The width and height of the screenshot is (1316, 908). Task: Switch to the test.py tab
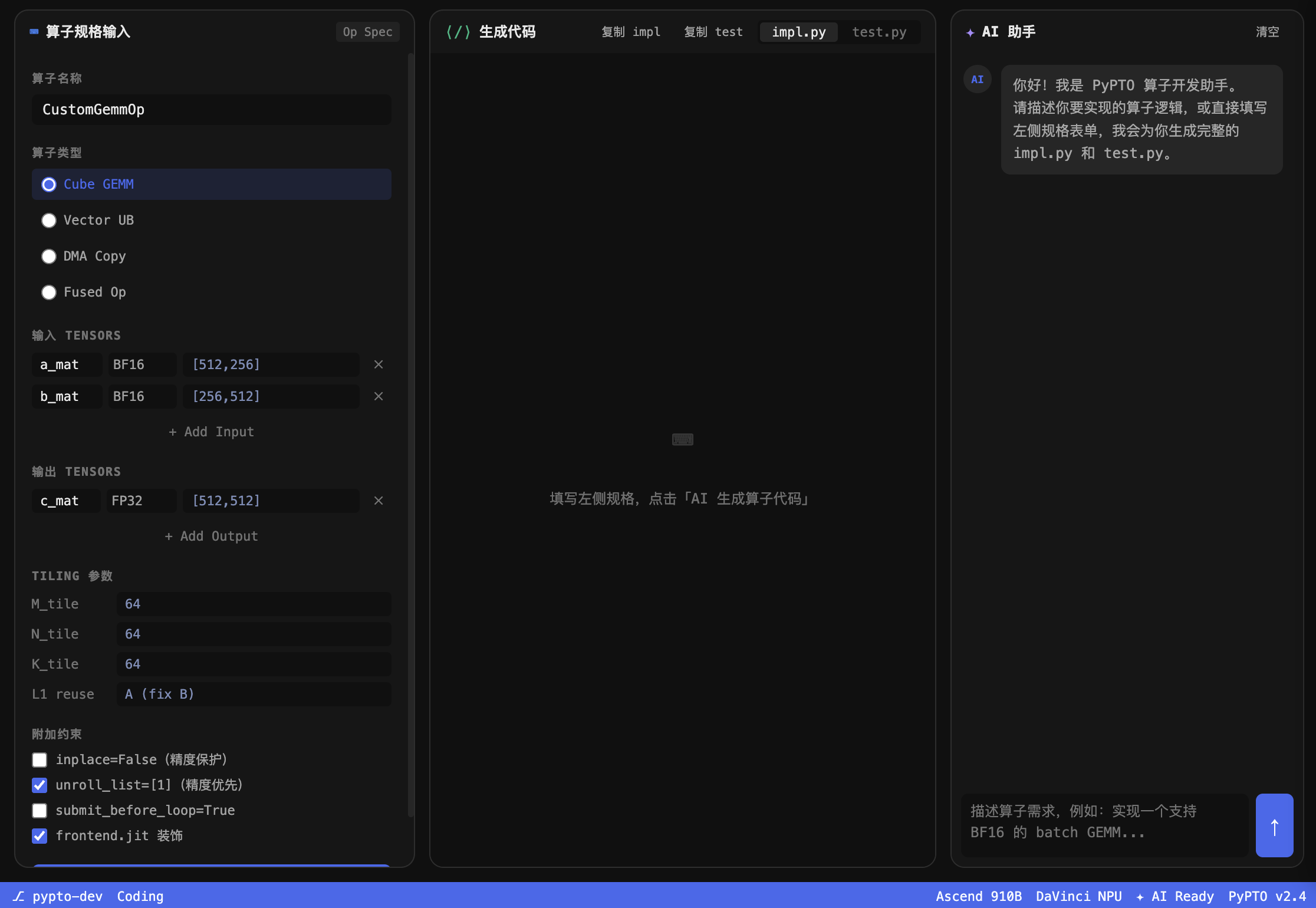[x=879, y=32]
